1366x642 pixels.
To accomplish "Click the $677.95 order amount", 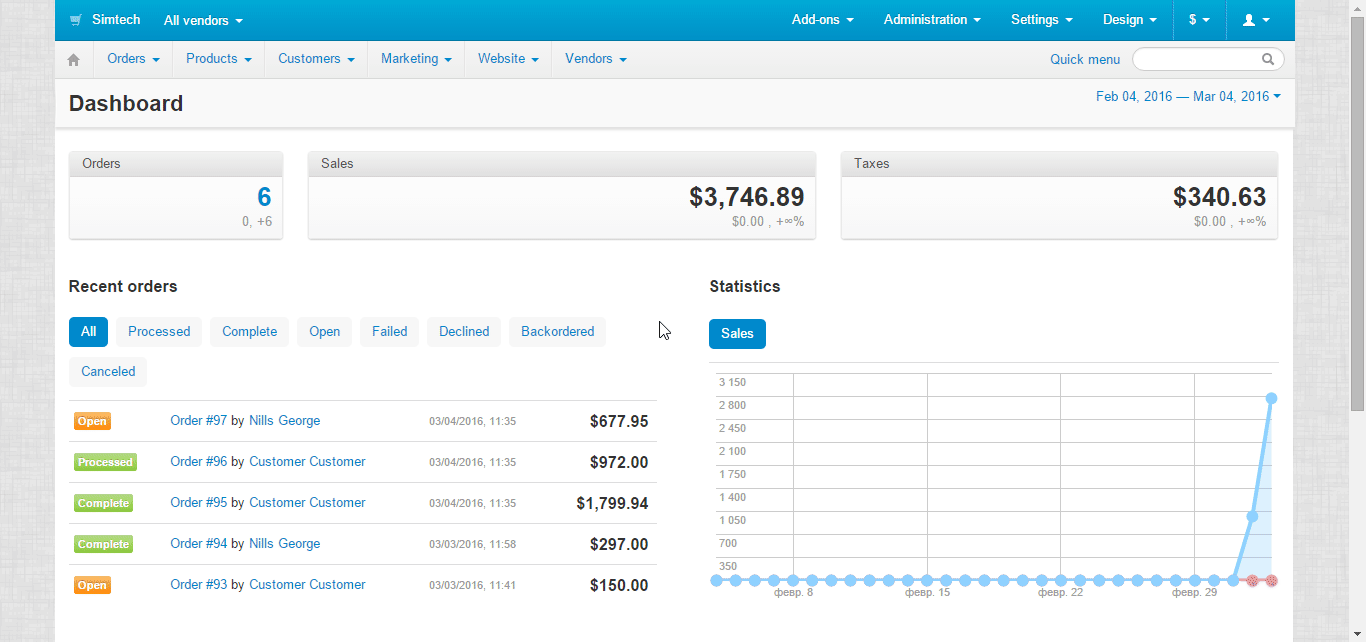I will (619, 422).
